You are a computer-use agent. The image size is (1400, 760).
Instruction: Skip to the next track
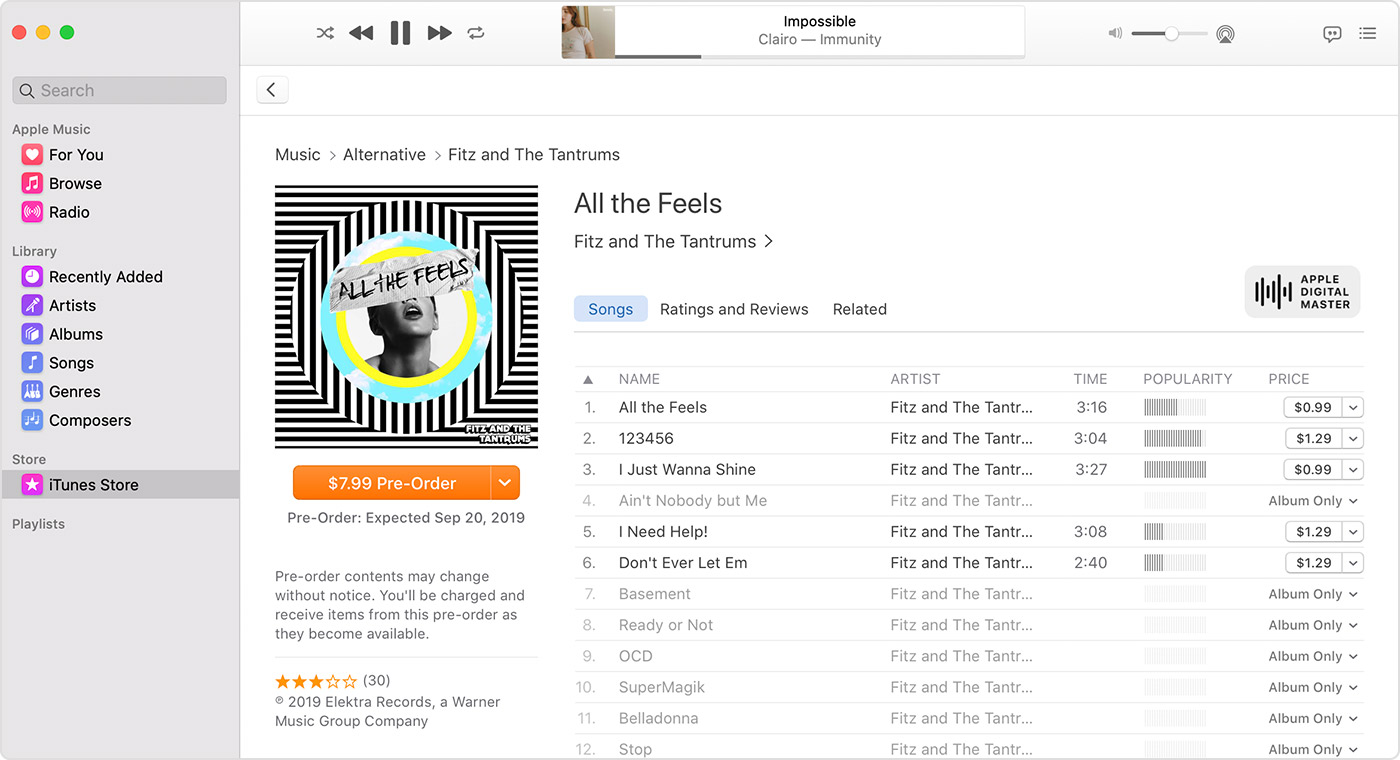[x=439, y=33]
